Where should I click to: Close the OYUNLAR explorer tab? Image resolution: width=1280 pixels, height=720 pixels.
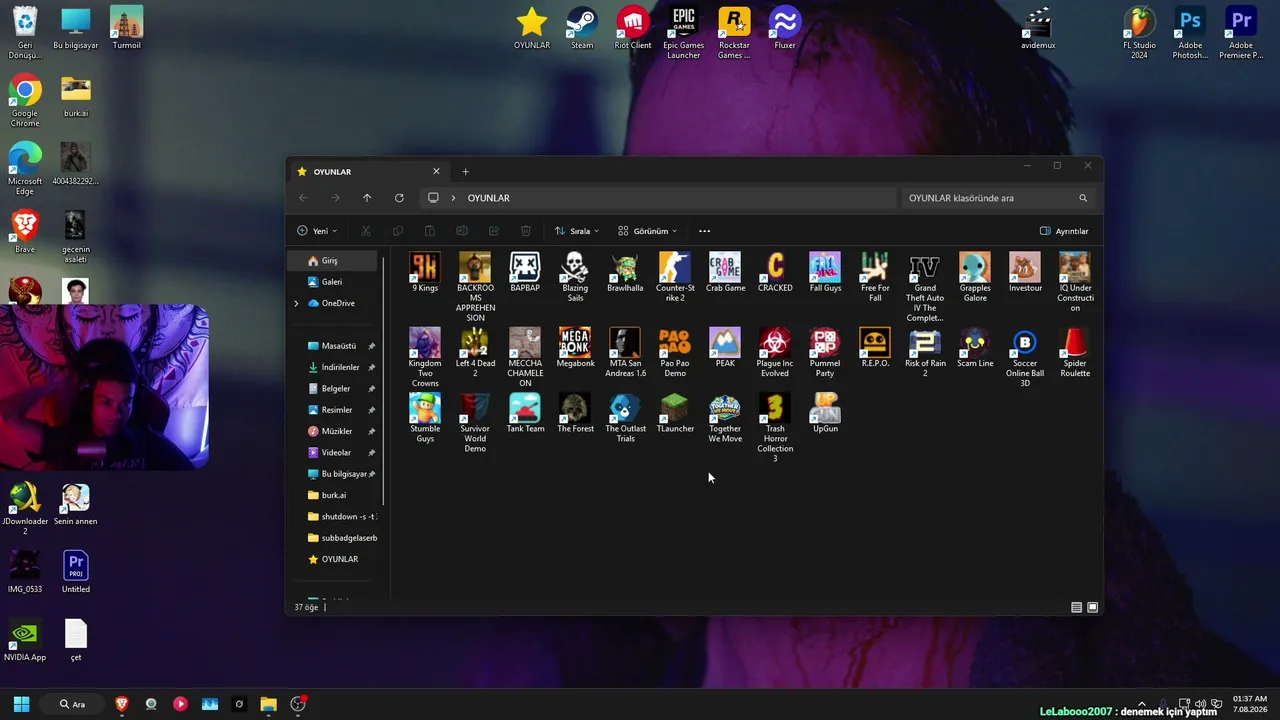click(x=436, y=172)
